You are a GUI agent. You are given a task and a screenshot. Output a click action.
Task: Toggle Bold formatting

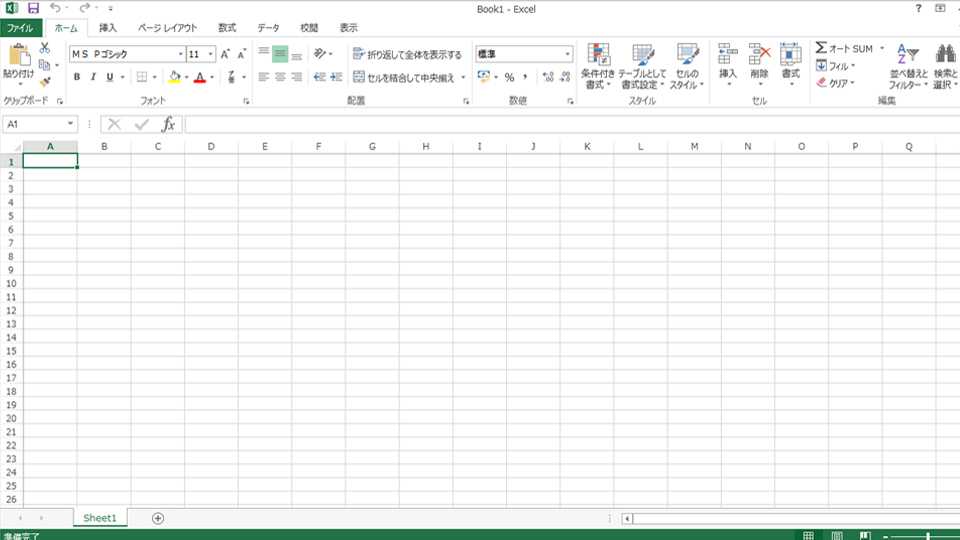[77, 77]
